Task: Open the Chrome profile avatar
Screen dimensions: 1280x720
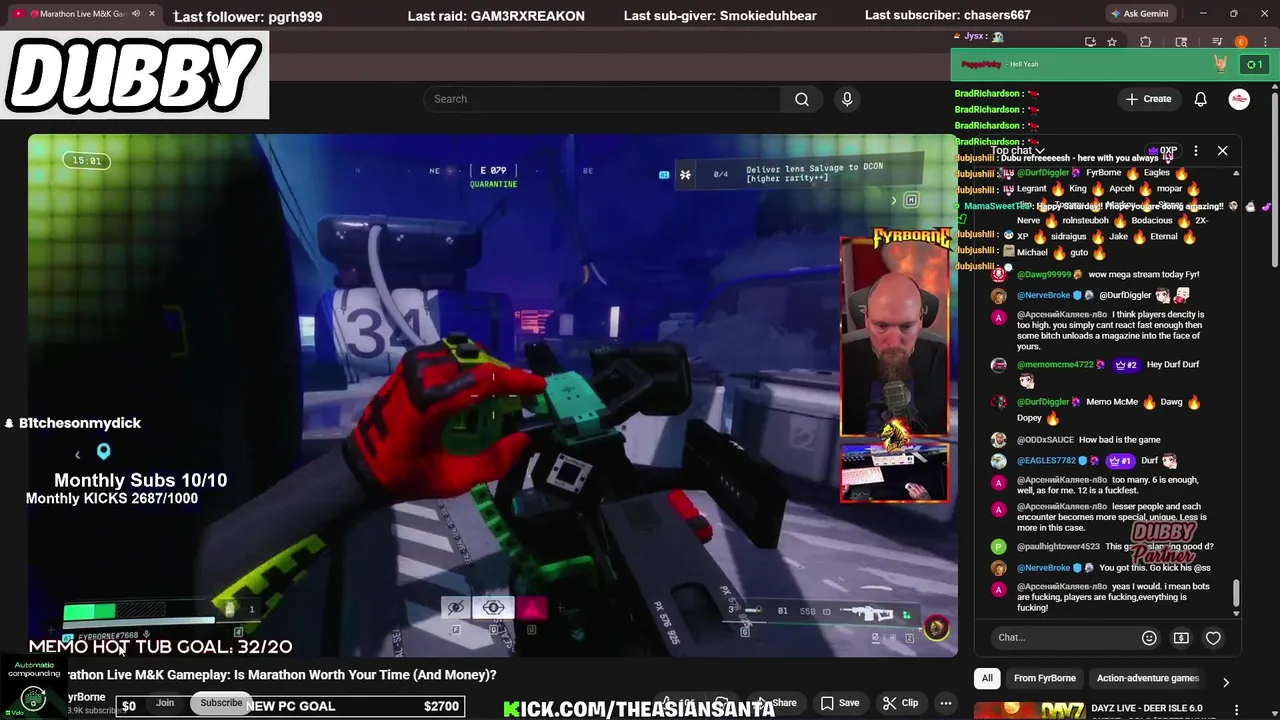Action: (1241, 42)
